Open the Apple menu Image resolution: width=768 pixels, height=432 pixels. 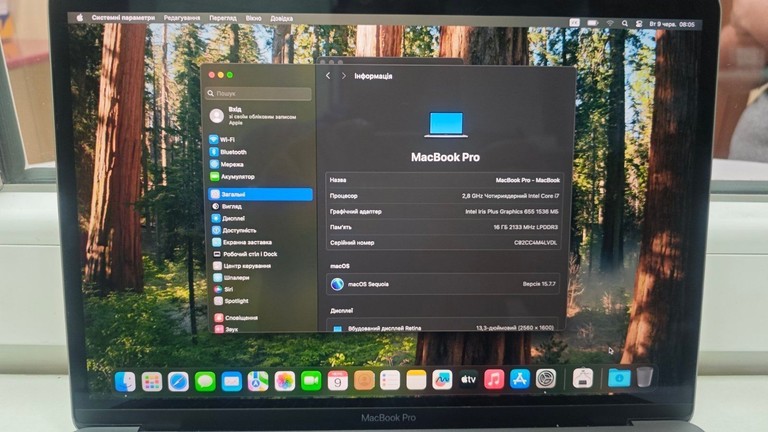point(79,18)
